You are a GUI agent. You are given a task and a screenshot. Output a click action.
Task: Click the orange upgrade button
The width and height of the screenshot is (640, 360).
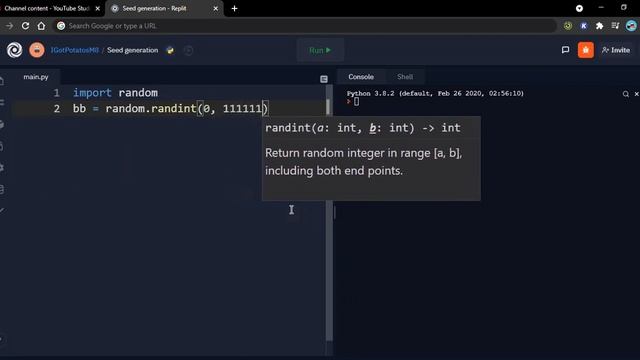click(586, 50)
